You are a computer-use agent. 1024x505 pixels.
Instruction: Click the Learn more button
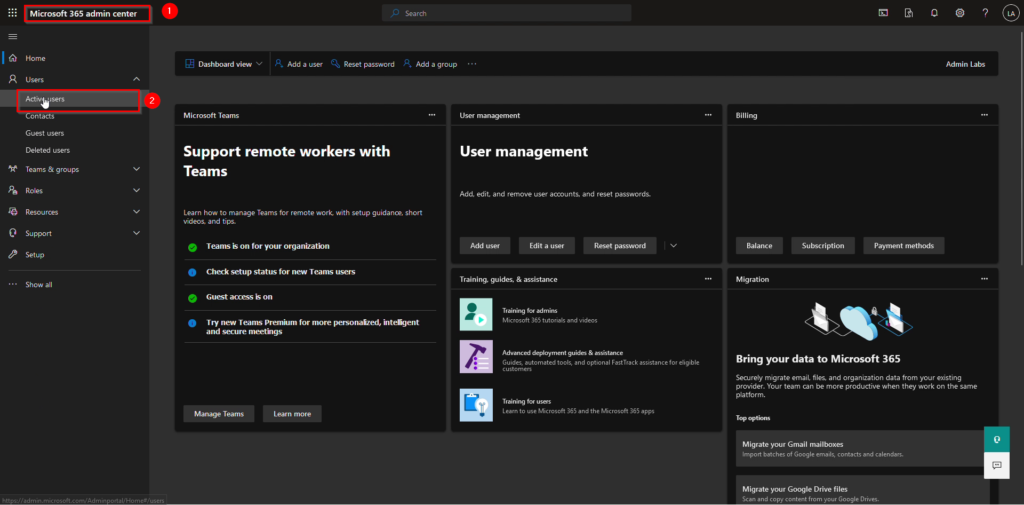[x=292, y=414]
